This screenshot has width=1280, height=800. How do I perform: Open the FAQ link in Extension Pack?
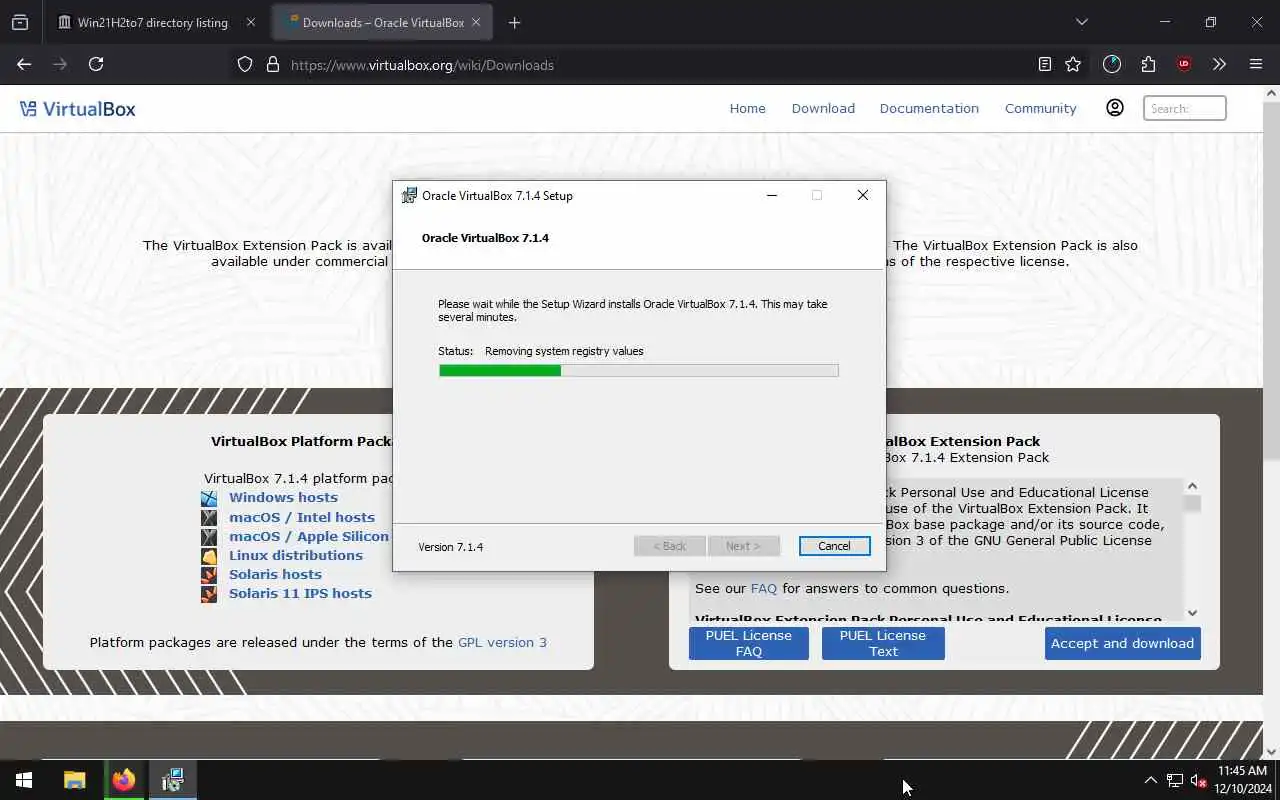click(764, 589)
